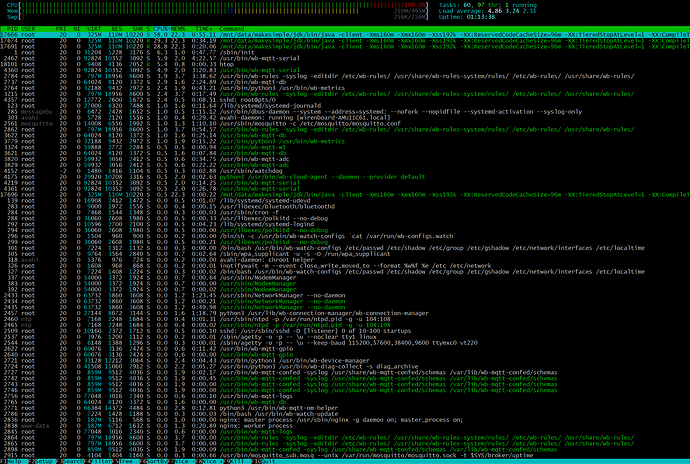Screen dimensions: 690x464
Task: Sort by the MEM% column header
Action: click(178, 29)
